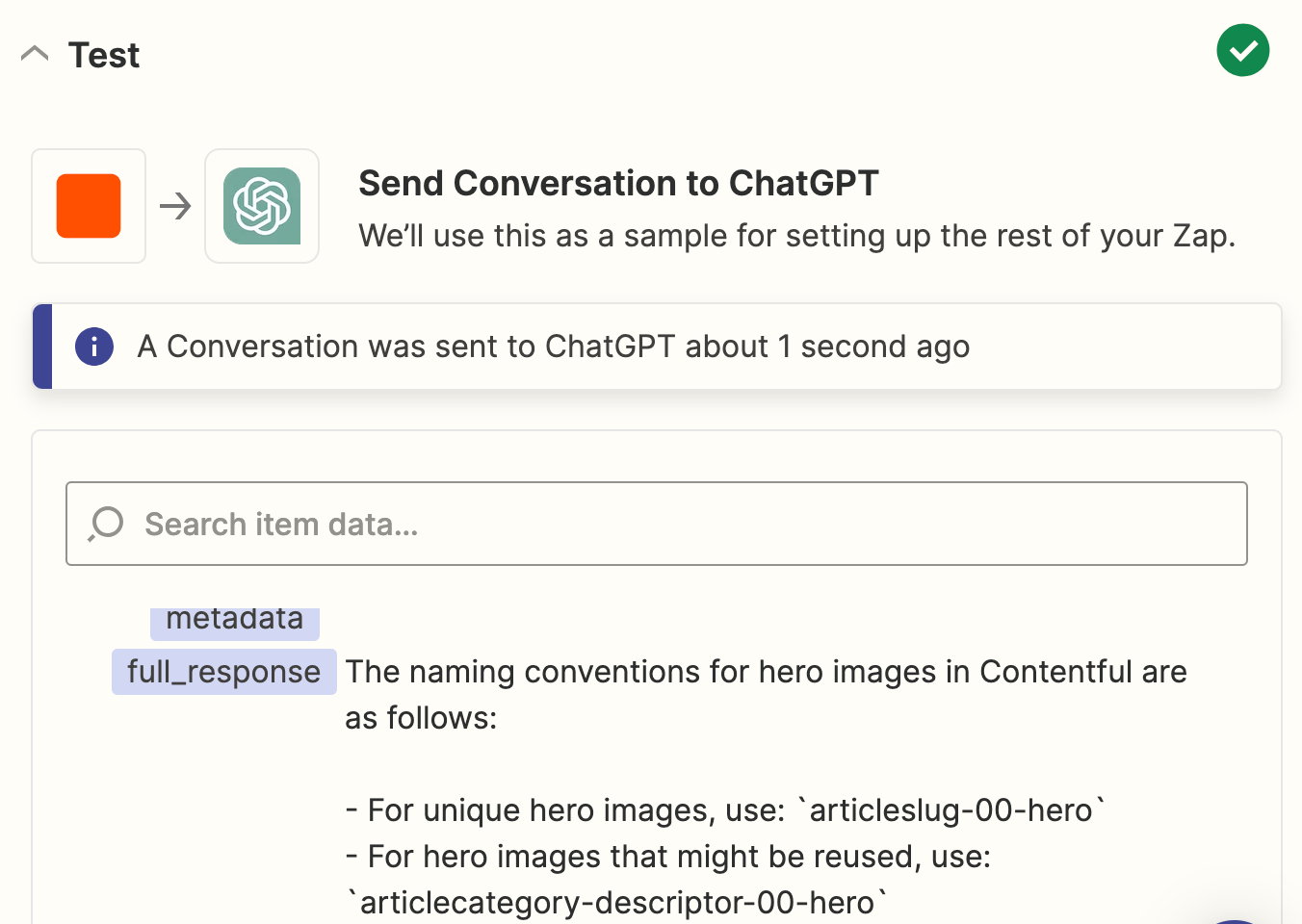Click the ChatGPT app icon
The height and width of the screenshot is (924, 1302).
[262, 206]
